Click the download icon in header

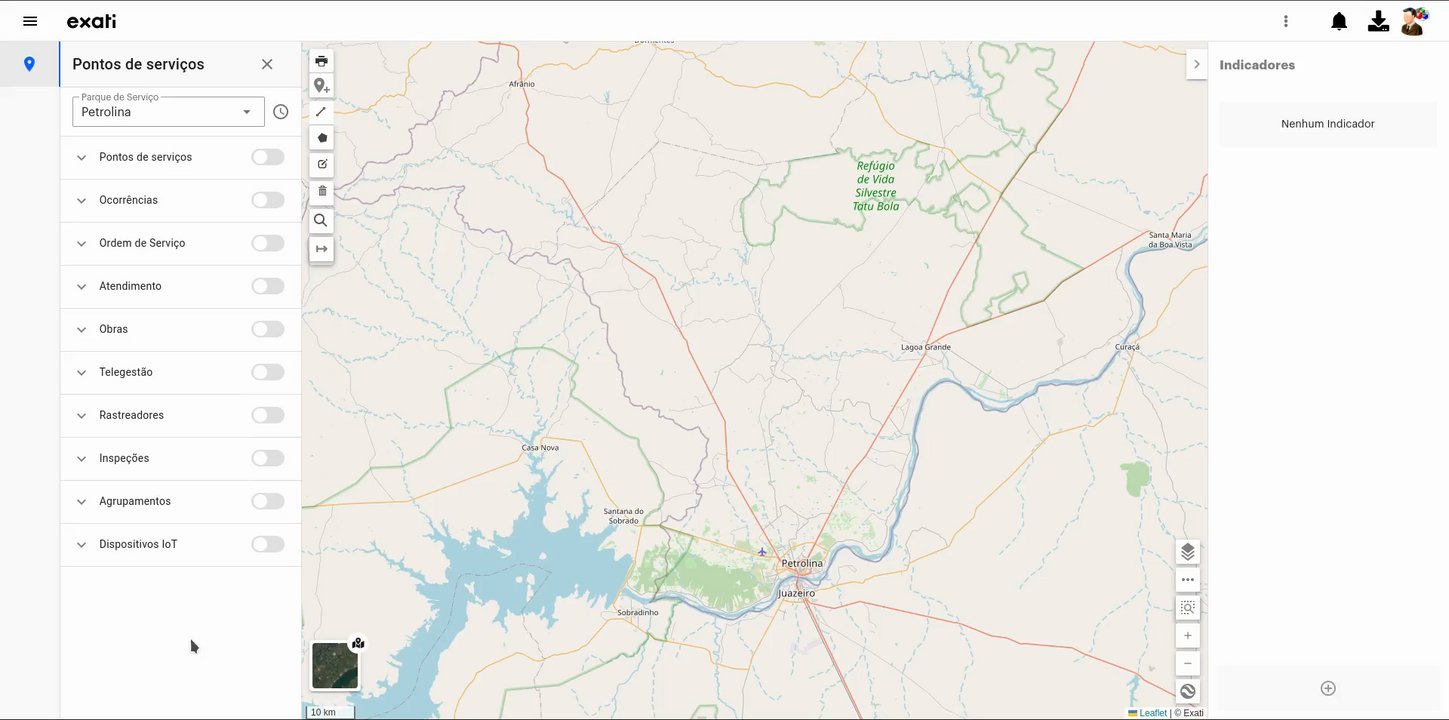pyautogui.click(x=1378, y=21)
